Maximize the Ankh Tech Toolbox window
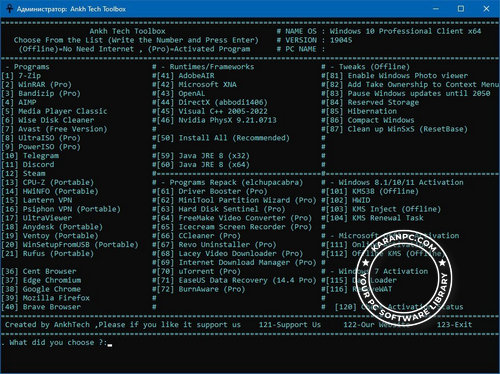 pyautogui.click(x=461, y=9)
